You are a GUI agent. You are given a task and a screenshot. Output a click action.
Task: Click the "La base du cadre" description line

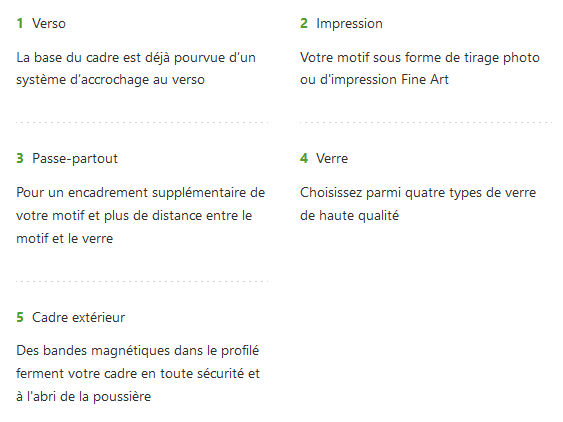click(136, 58)
